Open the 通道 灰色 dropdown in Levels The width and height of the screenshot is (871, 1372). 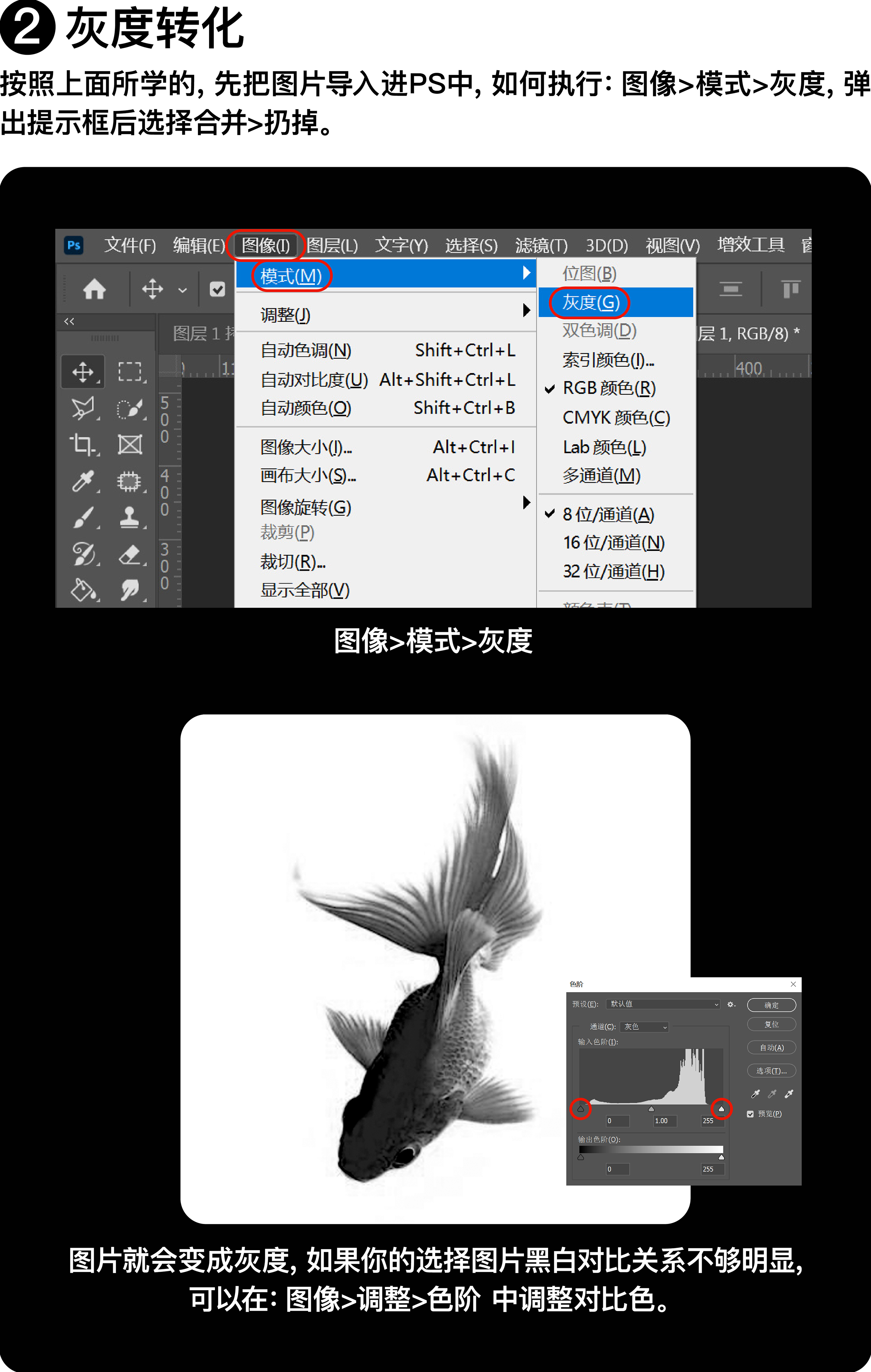644,1027
